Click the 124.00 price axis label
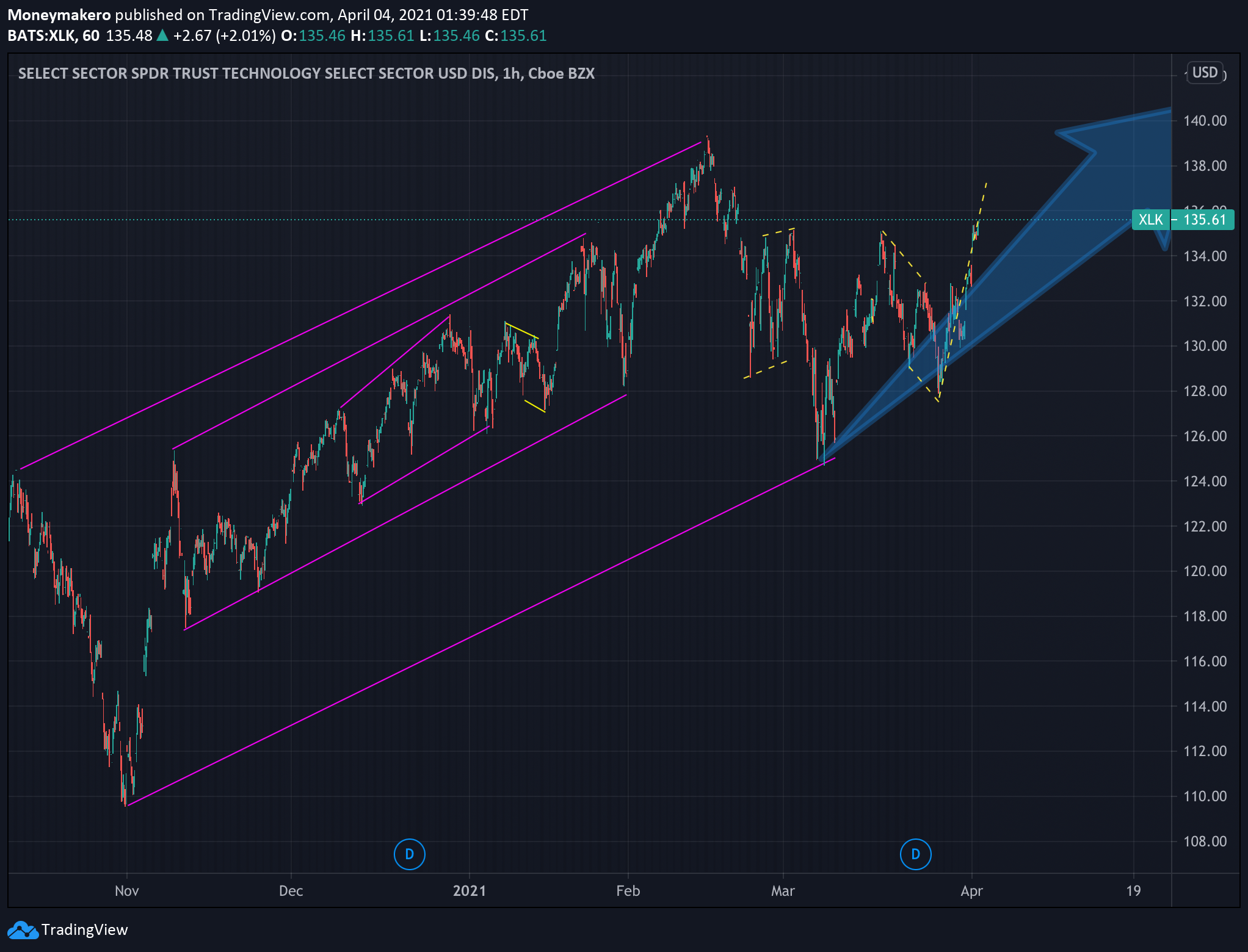 click(x=1205, y=481)
